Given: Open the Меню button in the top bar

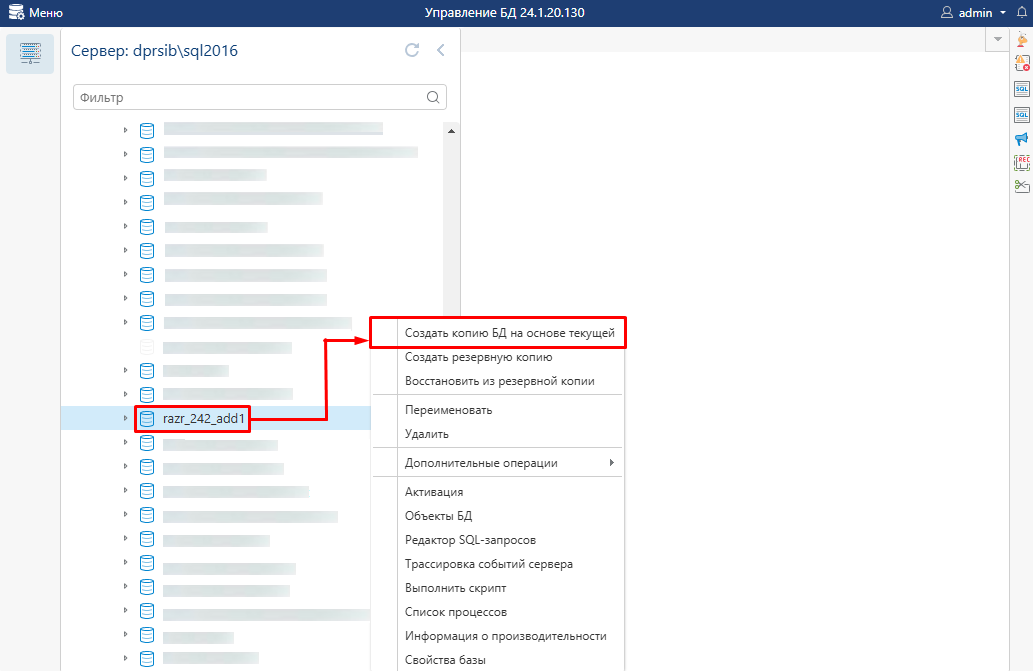Looking at the screenshot, I should point(36,13).
